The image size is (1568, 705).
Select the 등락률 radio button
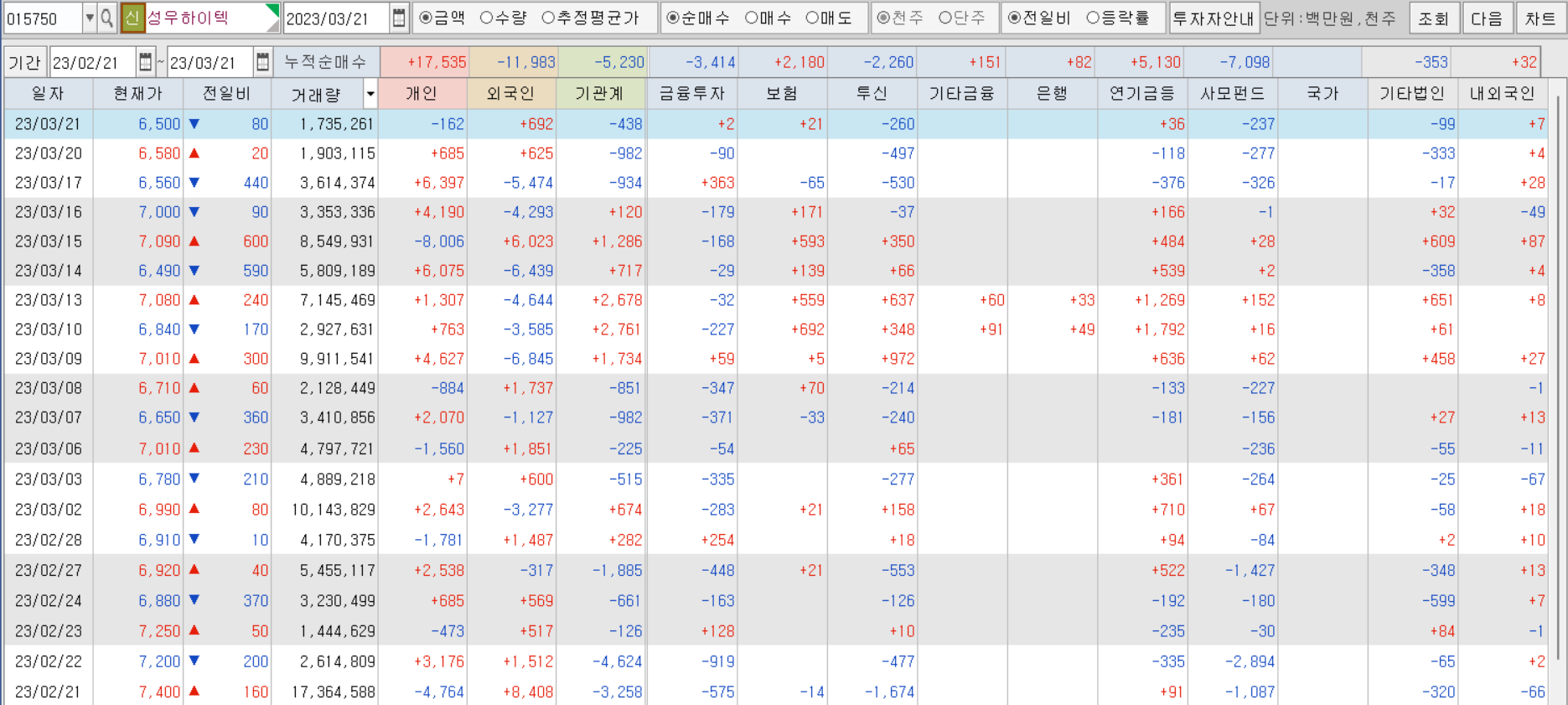1093,18
